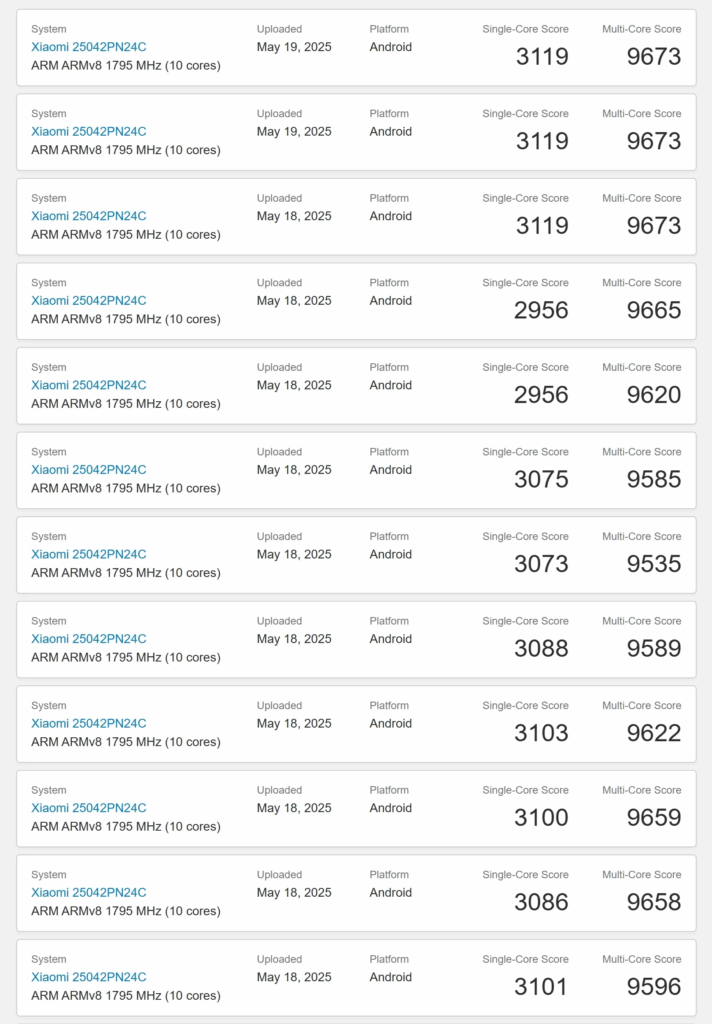Open Xiaomi 25042PN24C link with multi-core 9665
712x1024 pixels.
pos(88,300)
